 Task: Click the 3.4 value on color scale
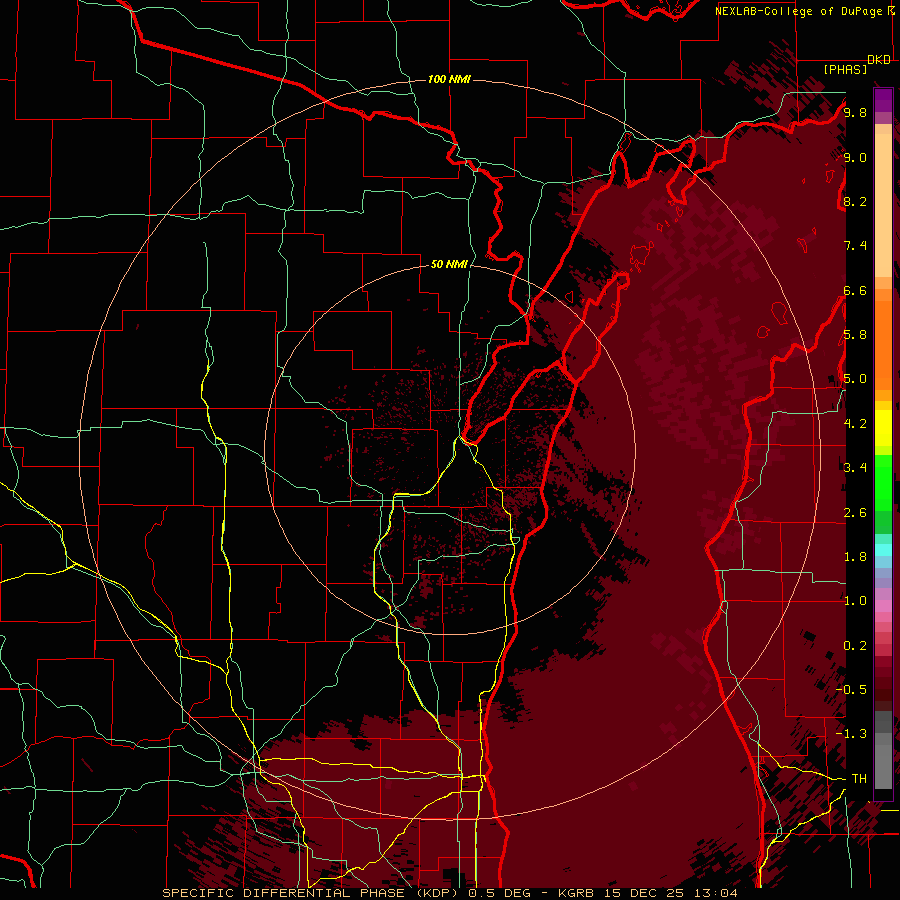pyautogui.click(x=855, y=468)
